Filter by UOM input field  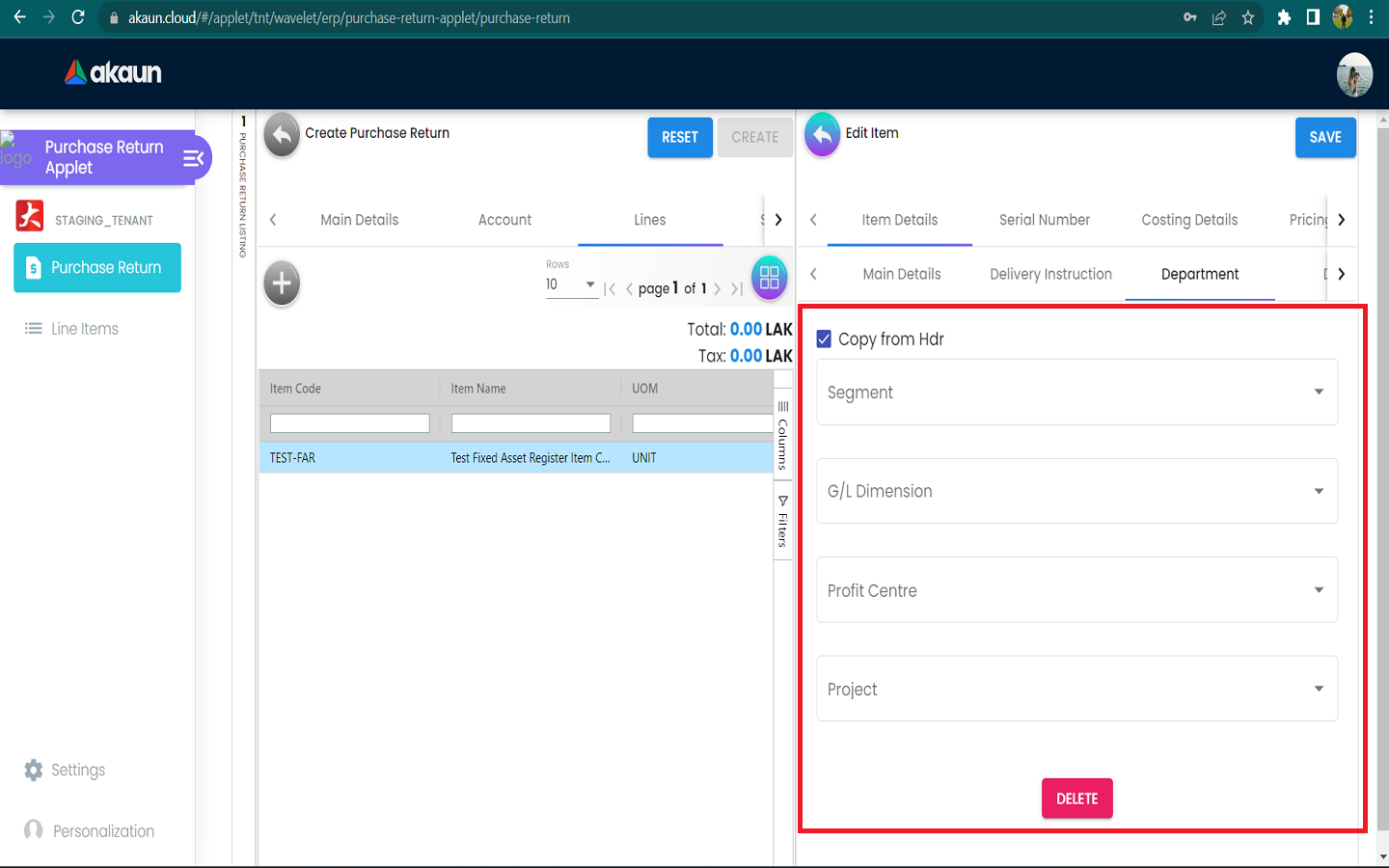coord(702,423)
